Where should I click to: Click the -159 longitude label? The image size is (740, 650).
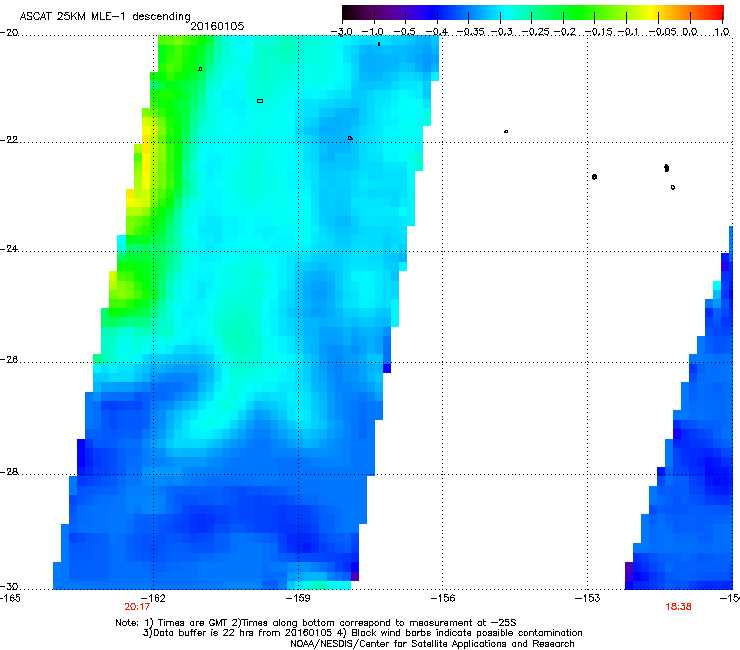(298, 598)
